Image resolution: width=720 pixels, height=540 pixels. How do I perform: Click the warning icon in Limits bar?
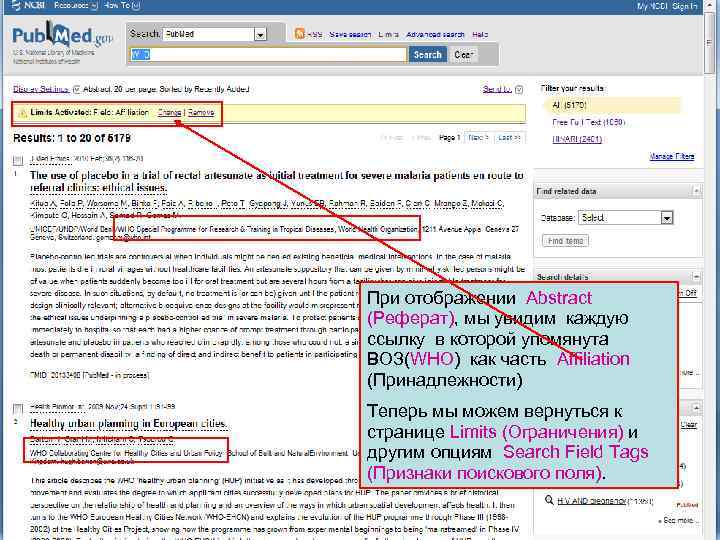22,113
